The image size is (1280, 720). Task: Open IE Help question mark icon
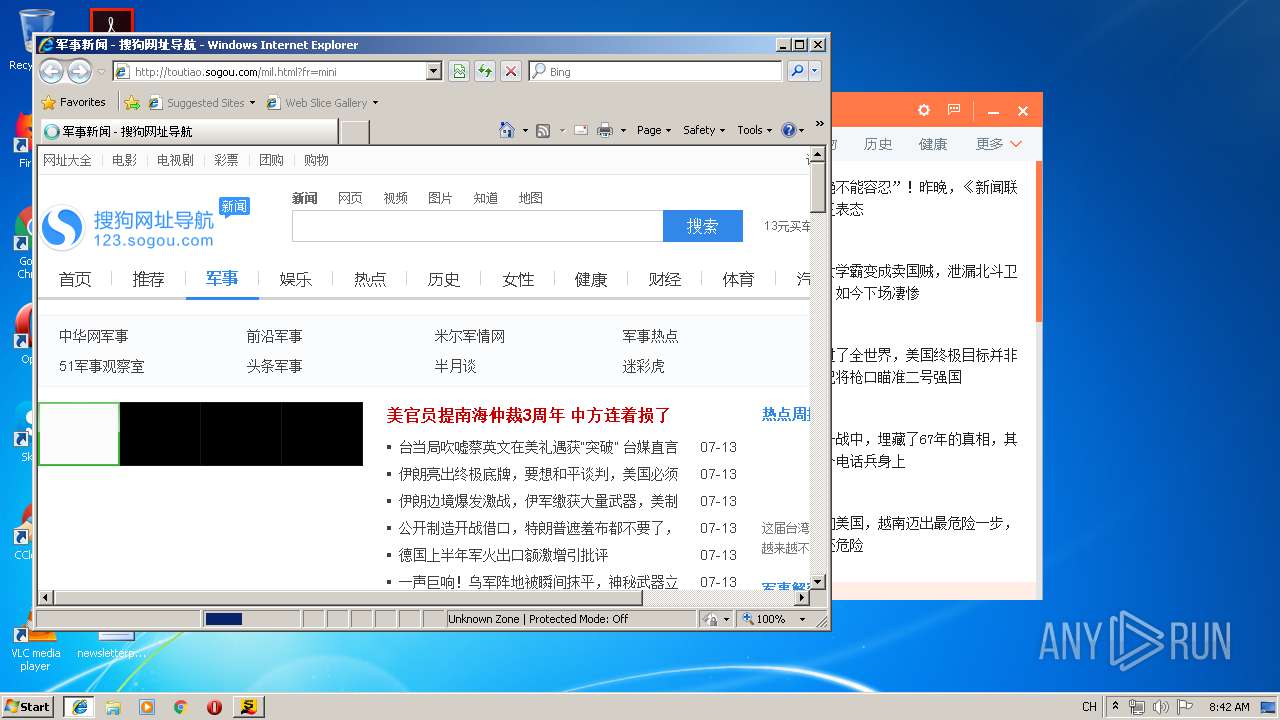click(x=788, y=130)
